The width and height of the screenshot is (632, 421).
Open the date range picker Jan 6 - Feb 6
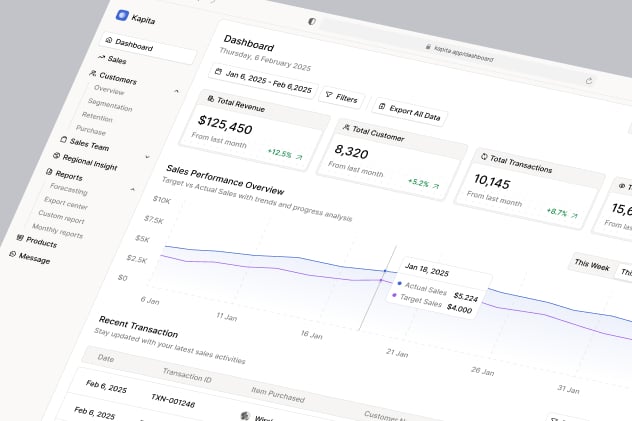point(262,82)
